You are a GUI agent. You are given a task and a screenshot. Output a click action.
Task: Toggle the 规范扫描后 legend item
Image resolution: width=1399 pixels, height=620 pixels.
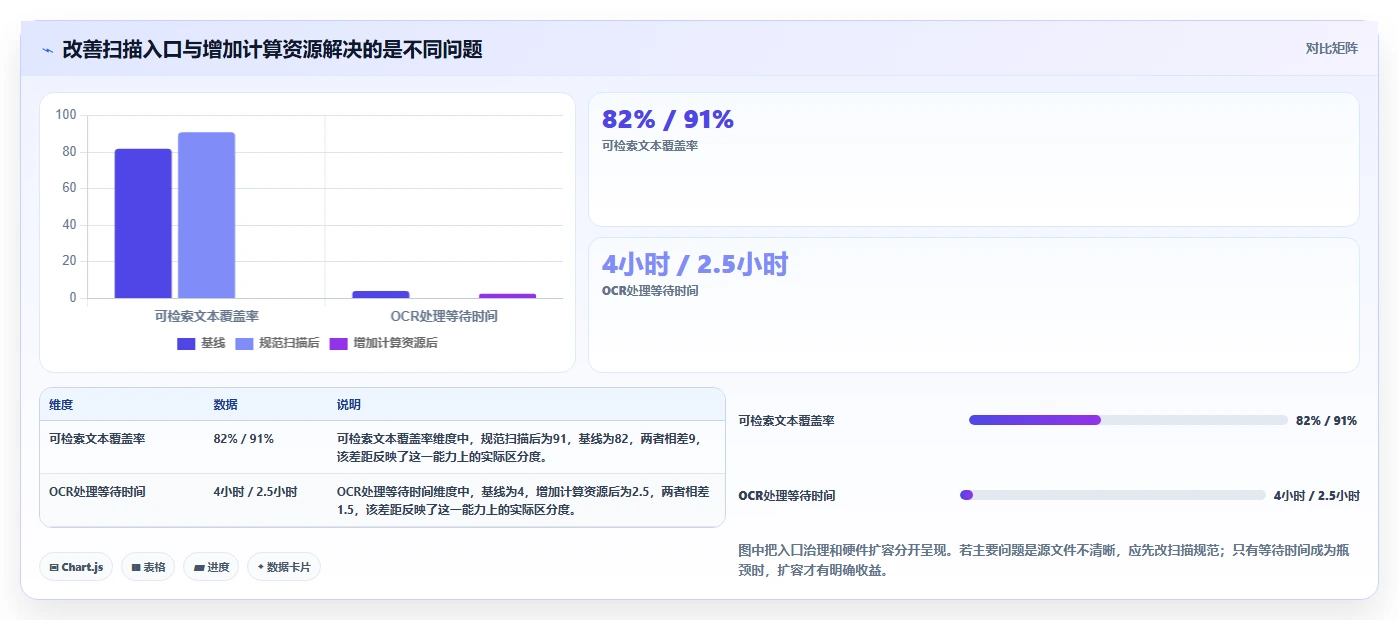pos(277,343)
